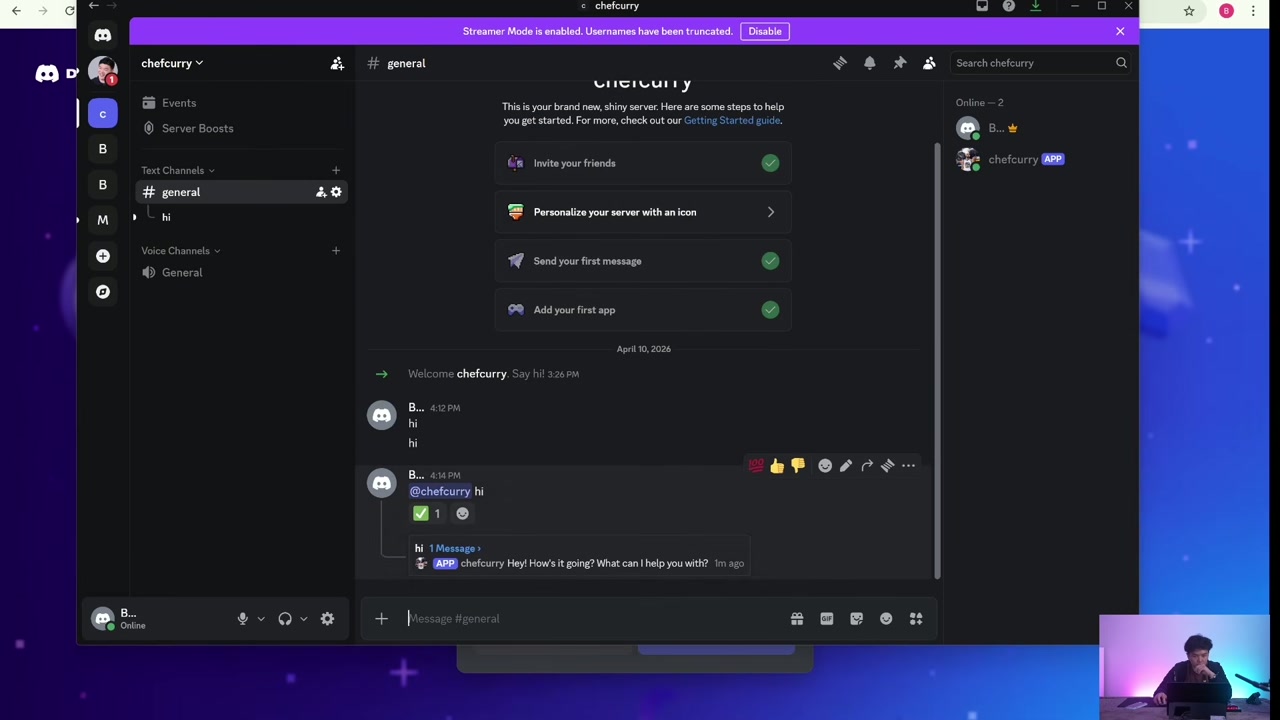The height and width of the screenshot is (720, 1280).
Task: Select 'Add your first app' step
Action: [643, 310]
